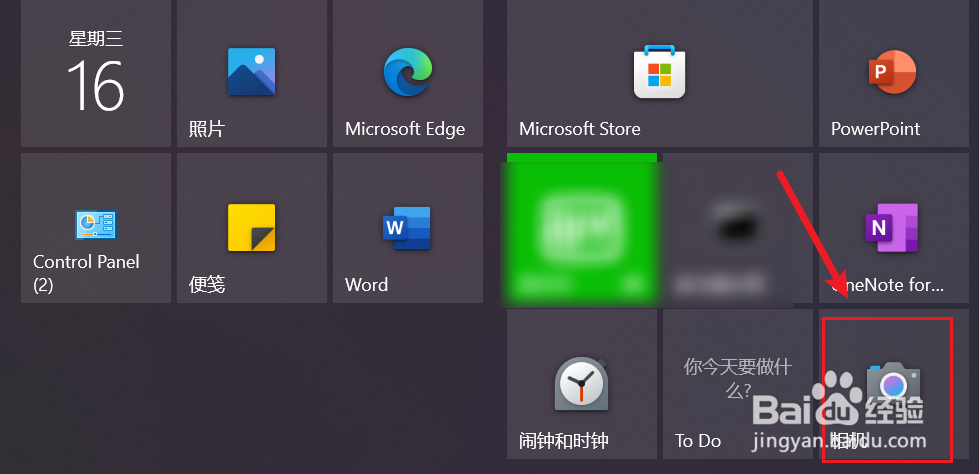Launch Word from its tile
Image resolution: width=979 pixels, height=474 pixels.
(x=408, y=228)
